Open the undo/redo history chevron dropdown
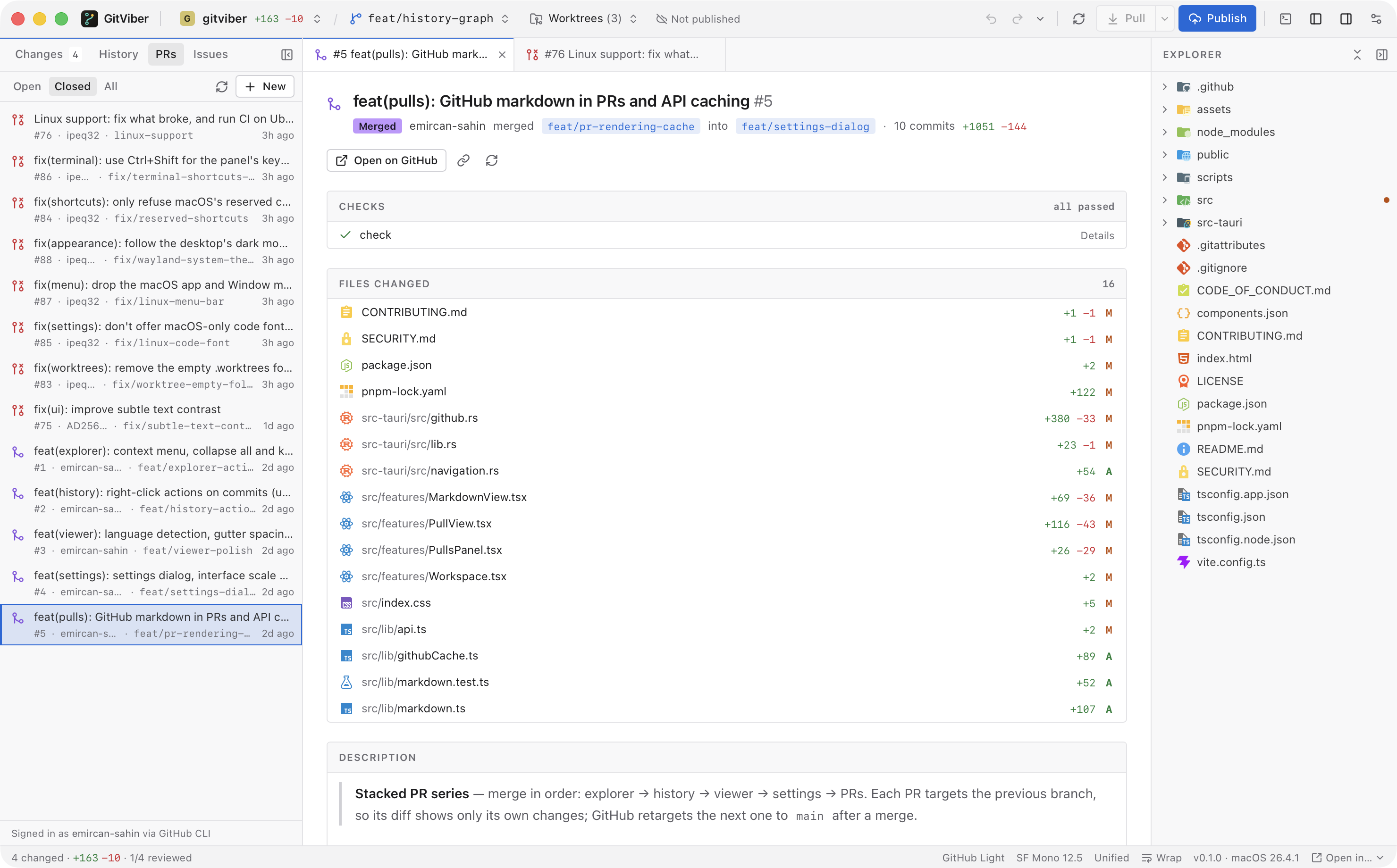This screenshot has height=868, width=1397. 1040,19
